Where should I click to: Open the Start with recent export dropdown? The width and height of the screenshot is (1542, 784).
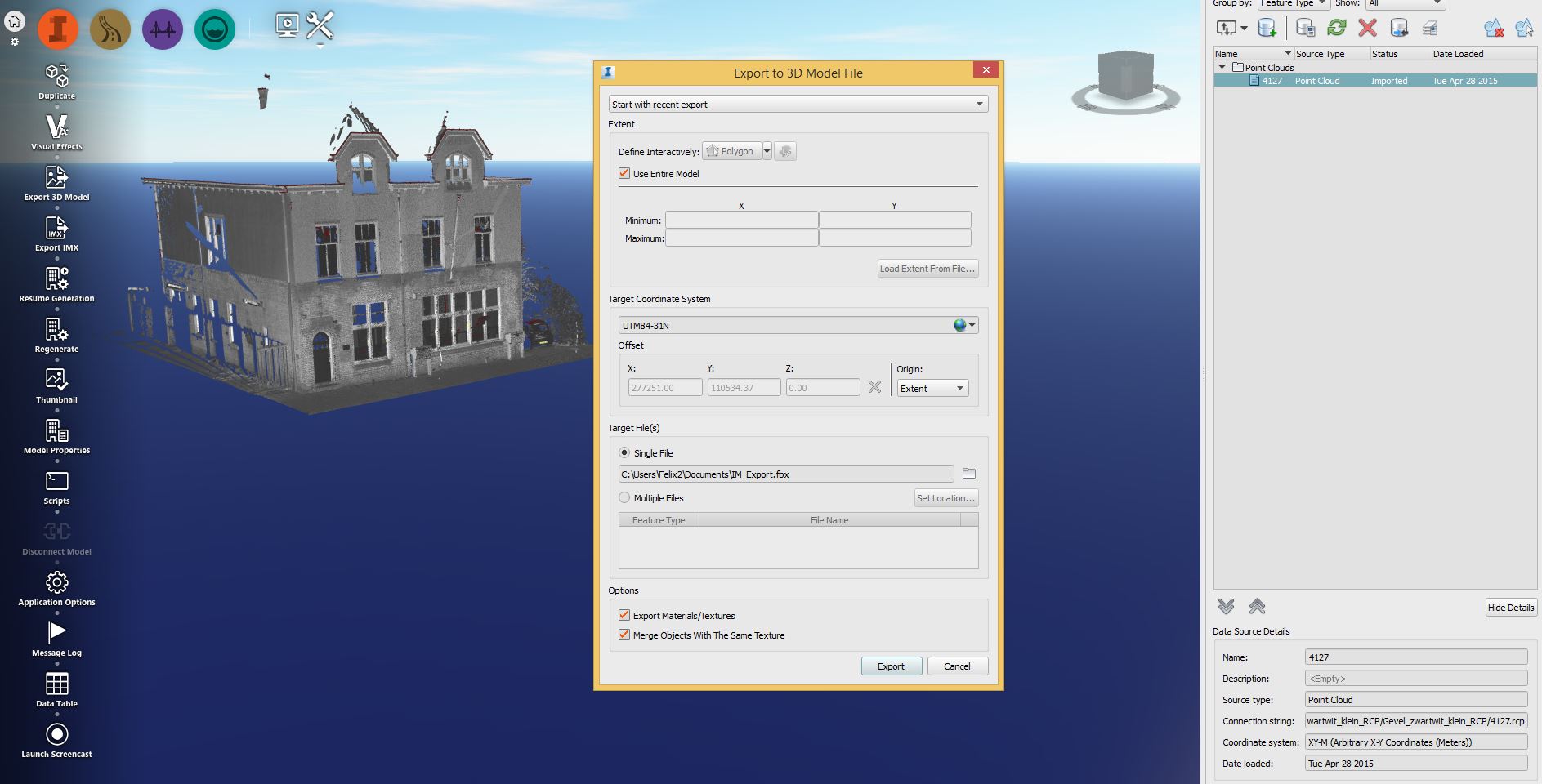pos(978,104)
